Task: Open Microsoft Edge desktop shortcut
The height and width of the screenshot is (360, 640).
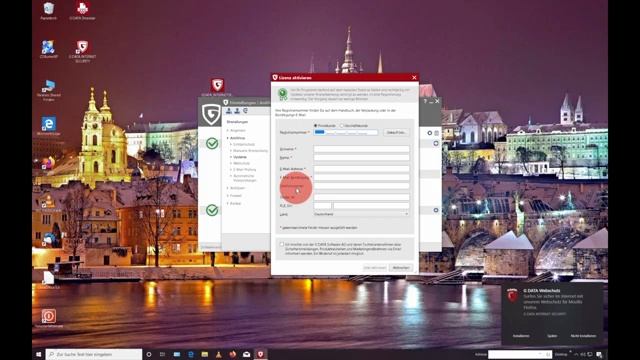Action: [49, 126]
